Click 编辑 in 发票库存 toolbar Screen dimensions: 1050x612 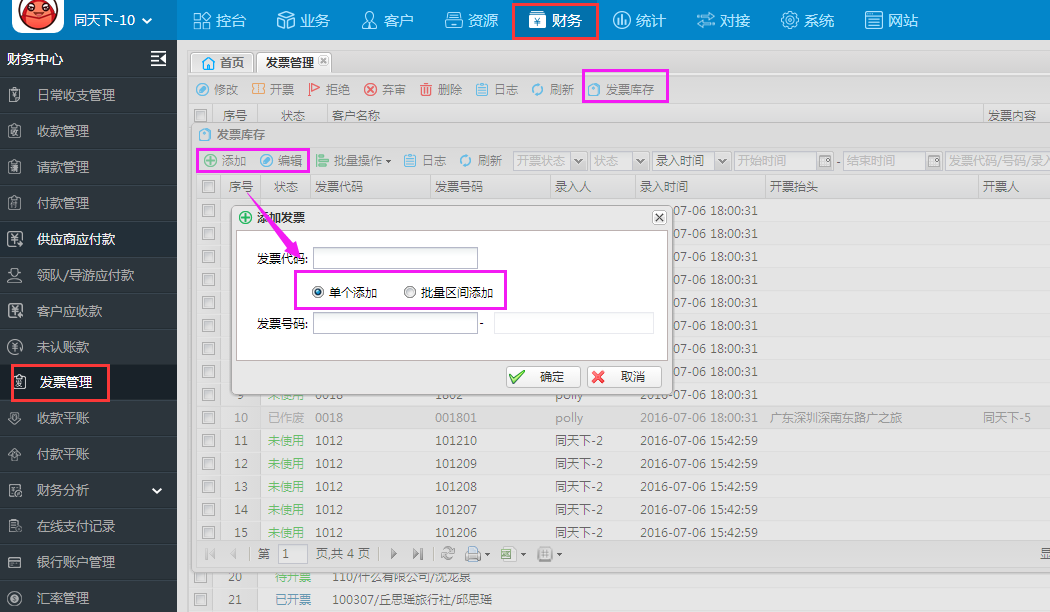point(281,161)
